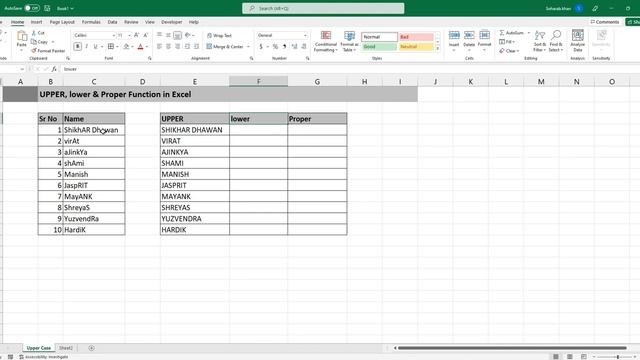640x360 pixels.
Task: Increase font size button
Action: 137,36
